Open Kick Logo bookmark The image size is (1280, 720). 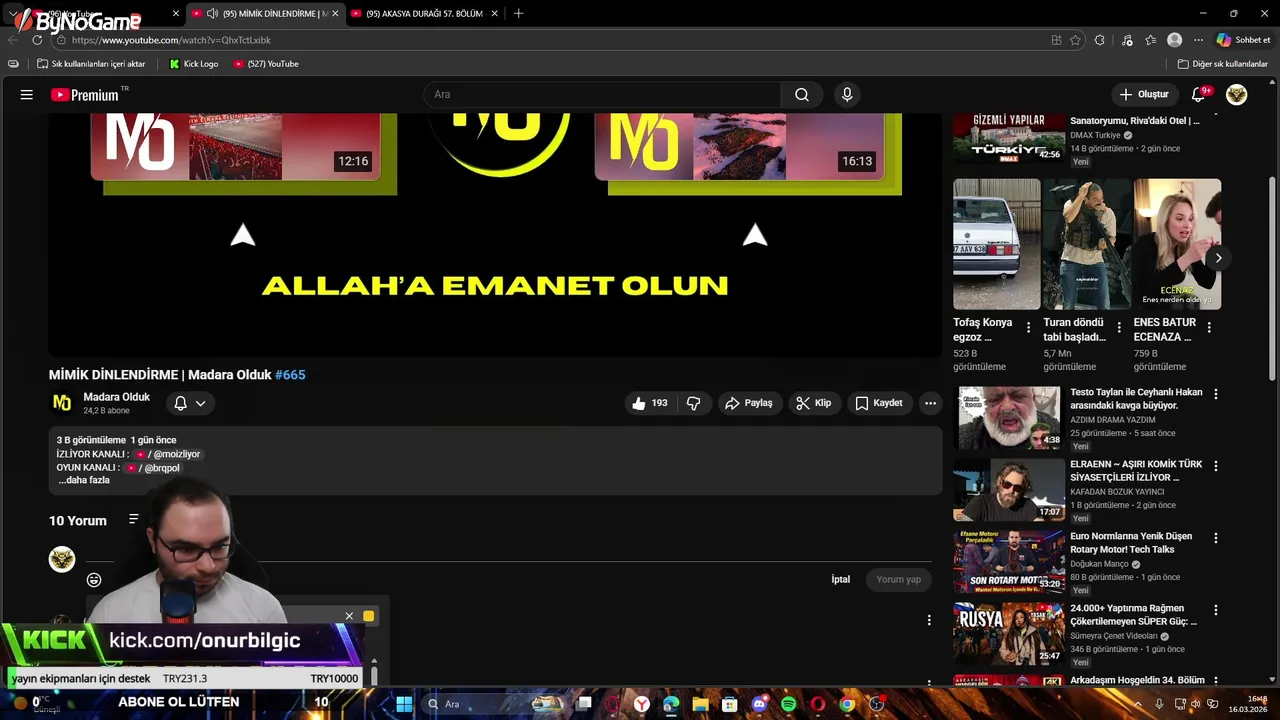(x=193, y=64)
